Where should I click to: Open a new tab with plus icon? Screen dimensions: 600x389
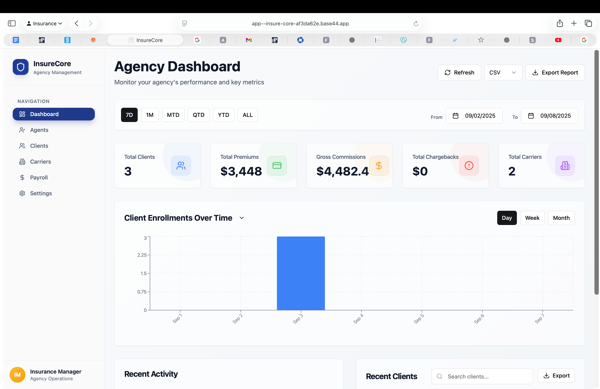tap(574, 23)
